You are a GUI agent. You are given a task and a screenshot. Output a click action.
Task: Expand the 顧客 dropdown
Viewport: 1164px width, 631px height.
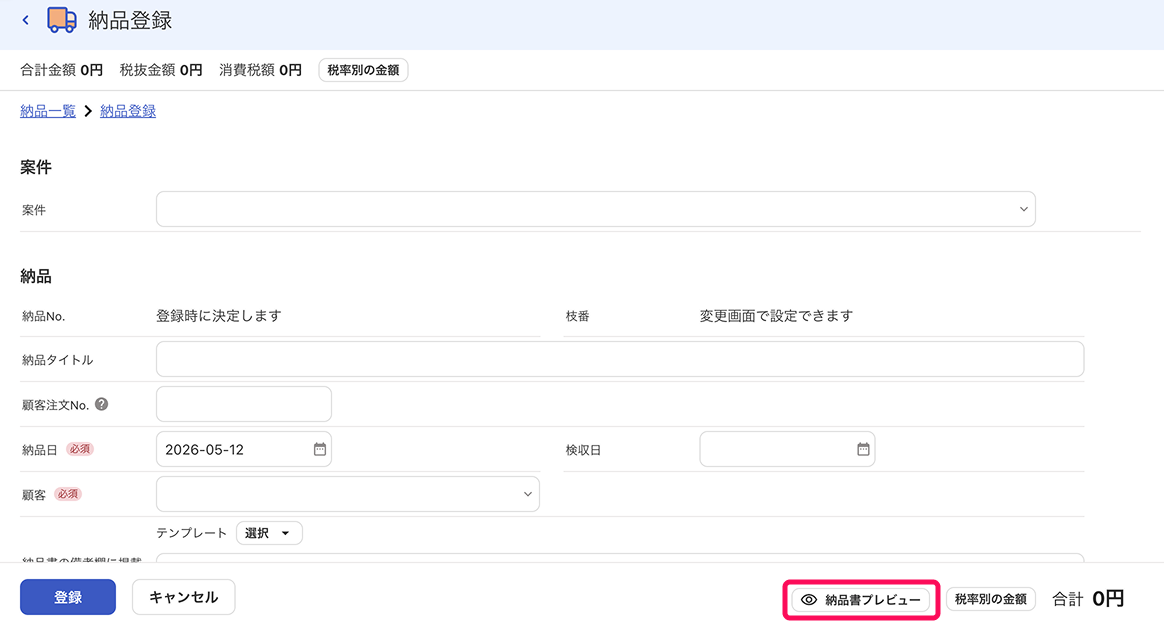pos(347,494)
